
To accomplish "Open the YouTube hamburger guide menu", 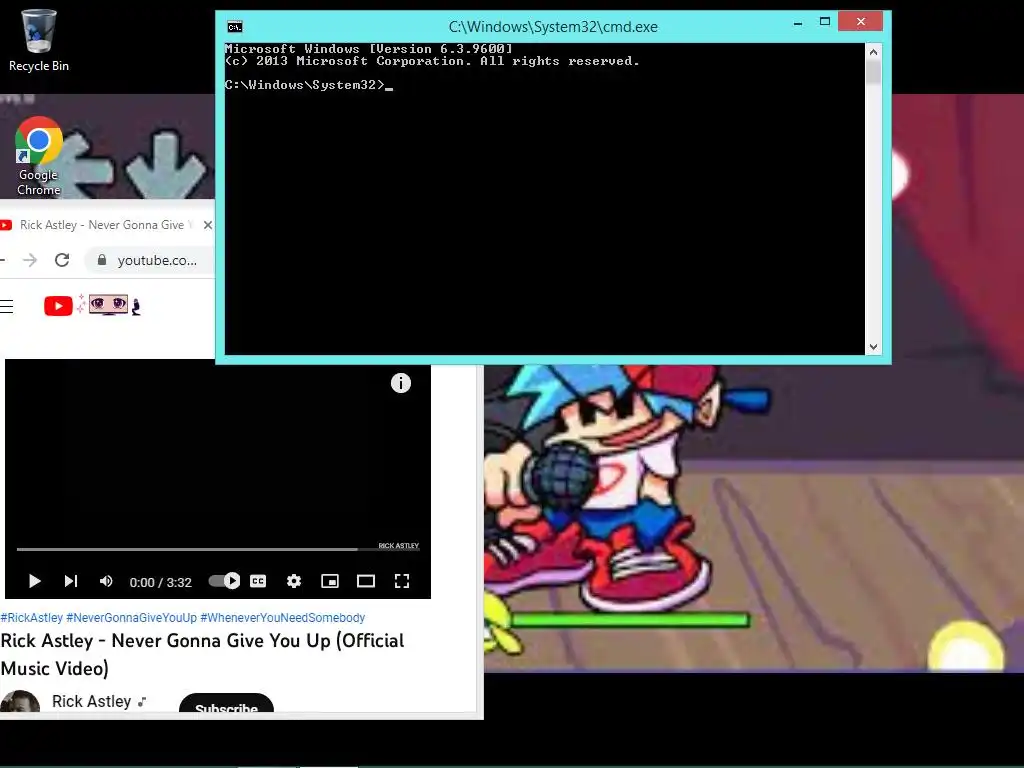I will [x=7, y=306].
